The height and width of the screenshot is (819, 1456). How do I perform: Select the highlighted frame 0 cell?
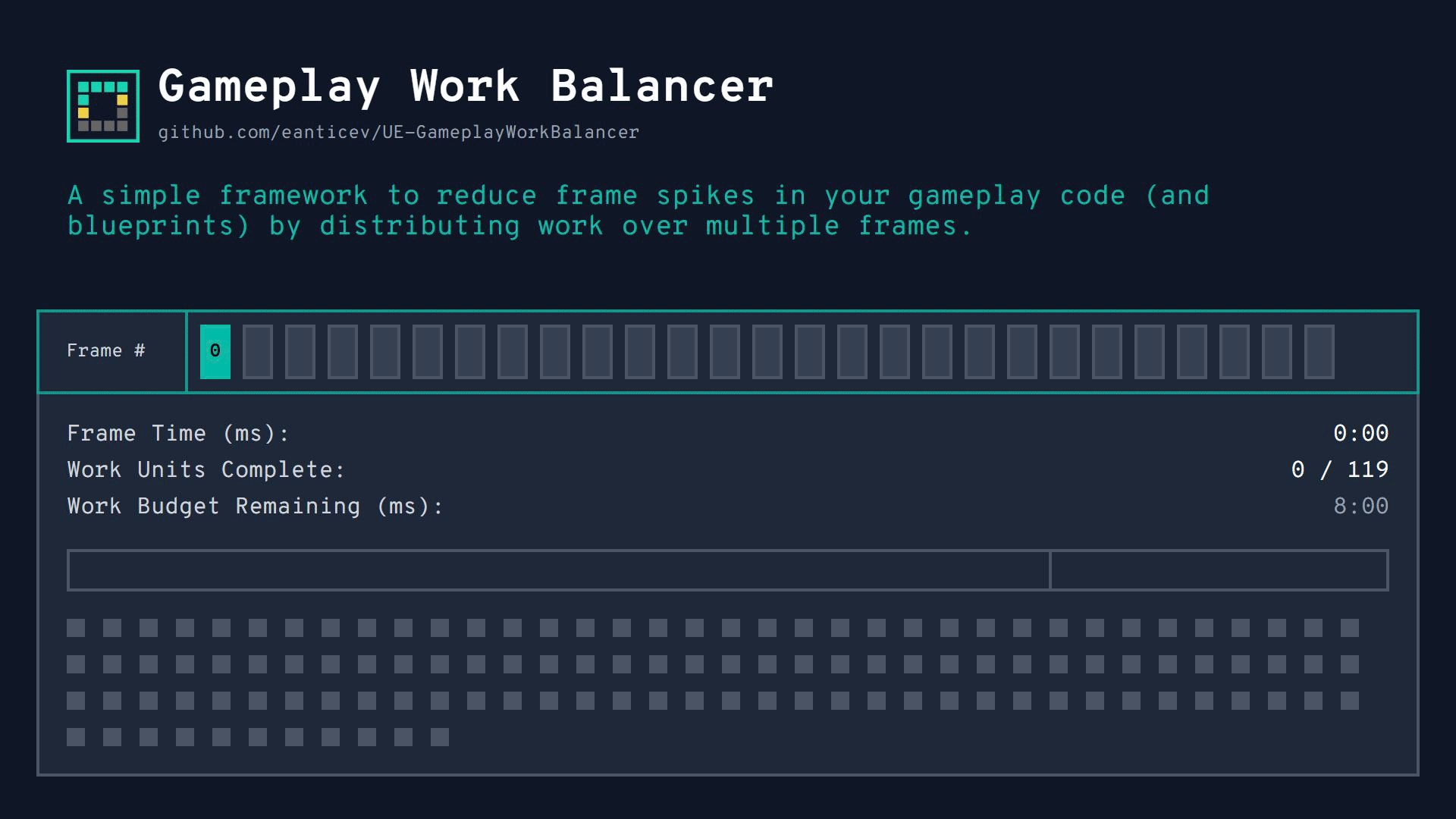[215, 351]
